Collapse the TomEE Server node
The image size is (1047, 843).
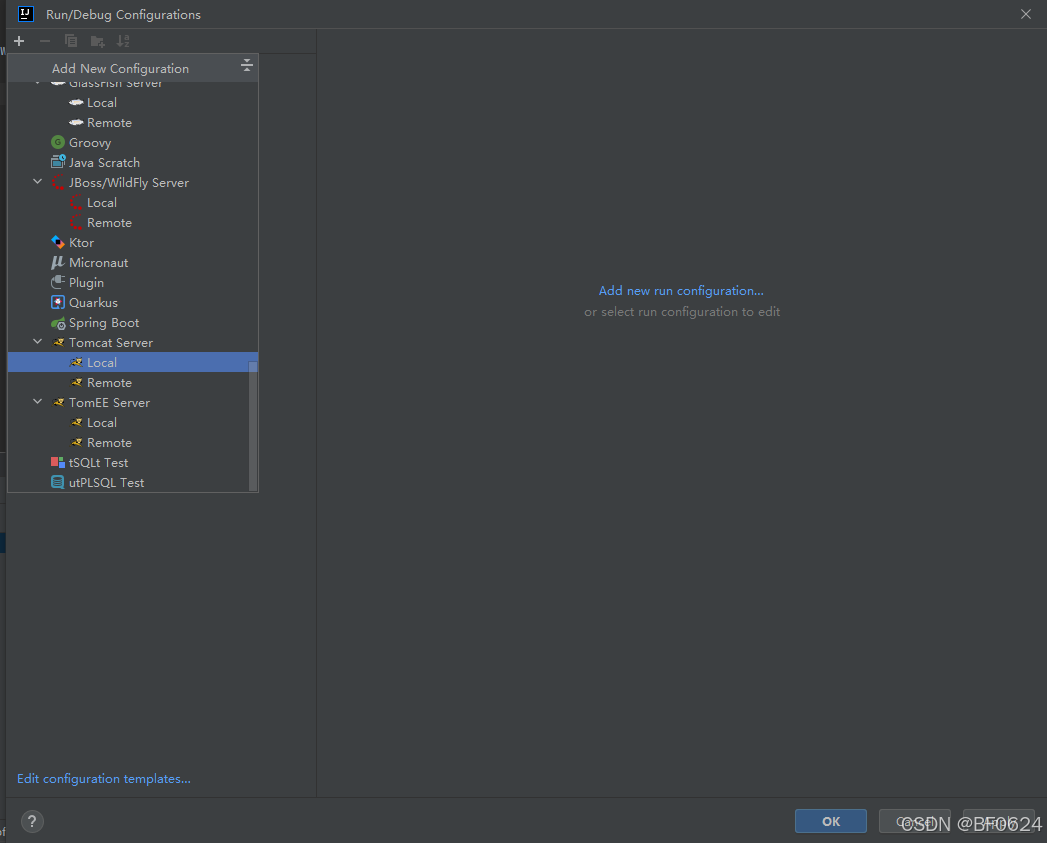37,402
